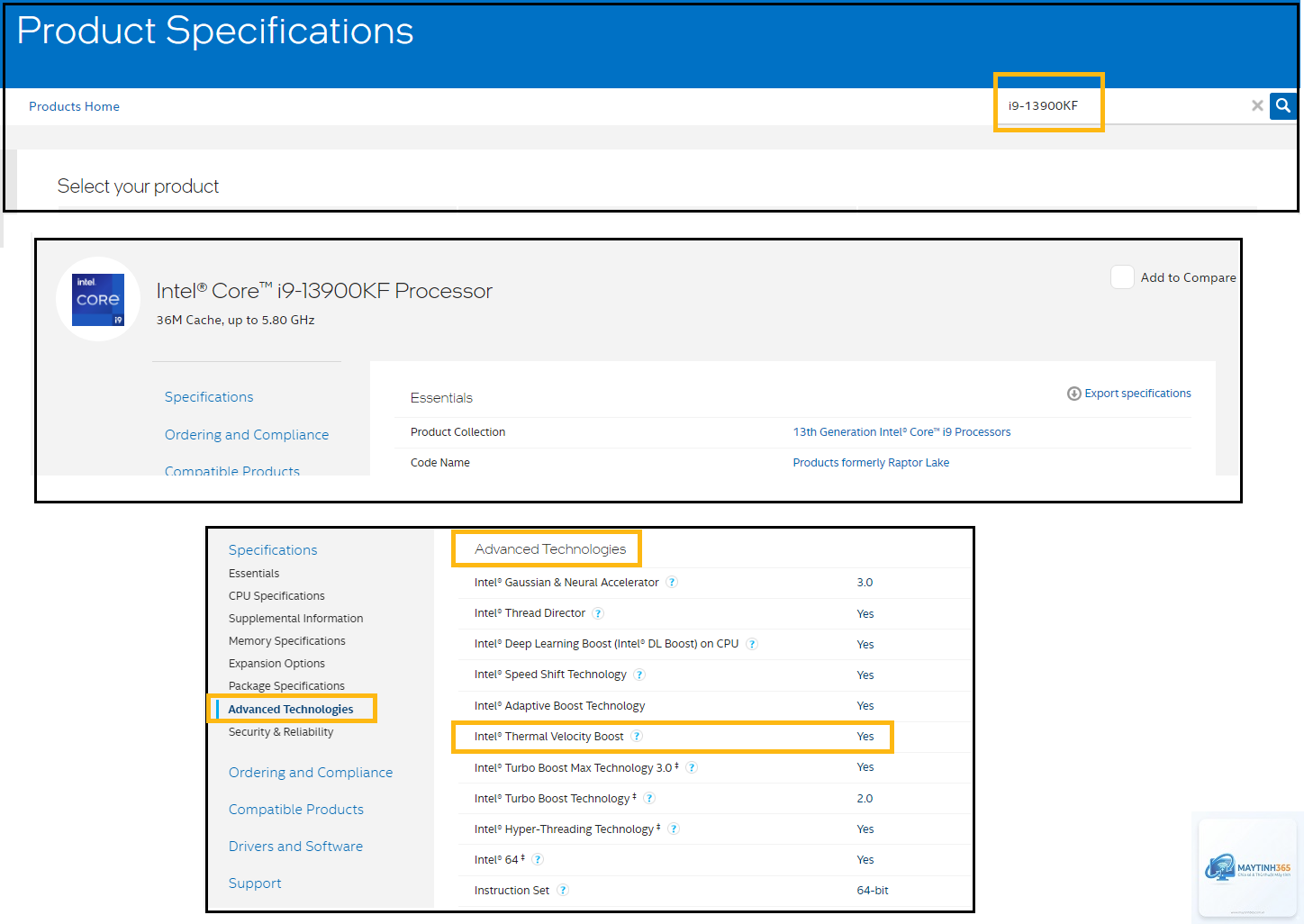Go to CPU Specifications section
The image size is (1304, 924).
click(x=276, y=596)
